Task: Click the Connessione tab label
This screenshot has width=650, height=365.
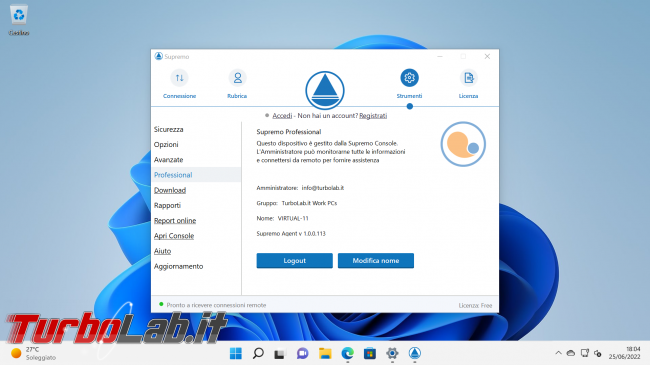Action: tap(179, 96)
